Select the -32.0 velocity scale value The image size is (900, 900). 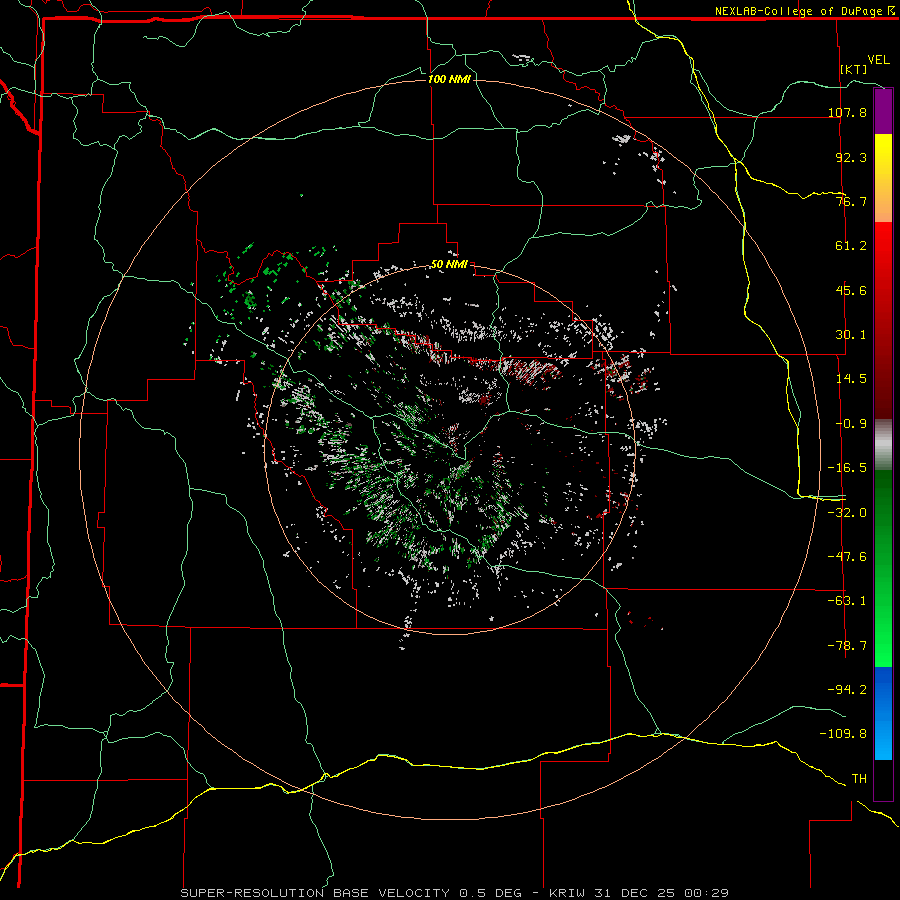click(847, 513)
